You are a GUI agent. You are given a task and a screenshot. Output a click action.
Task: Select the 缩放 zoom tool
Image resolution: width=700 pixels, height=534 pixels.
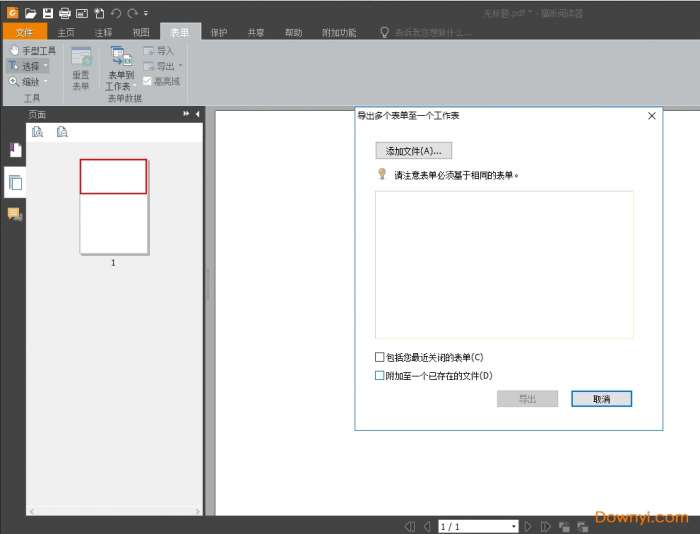pos(25,82)
